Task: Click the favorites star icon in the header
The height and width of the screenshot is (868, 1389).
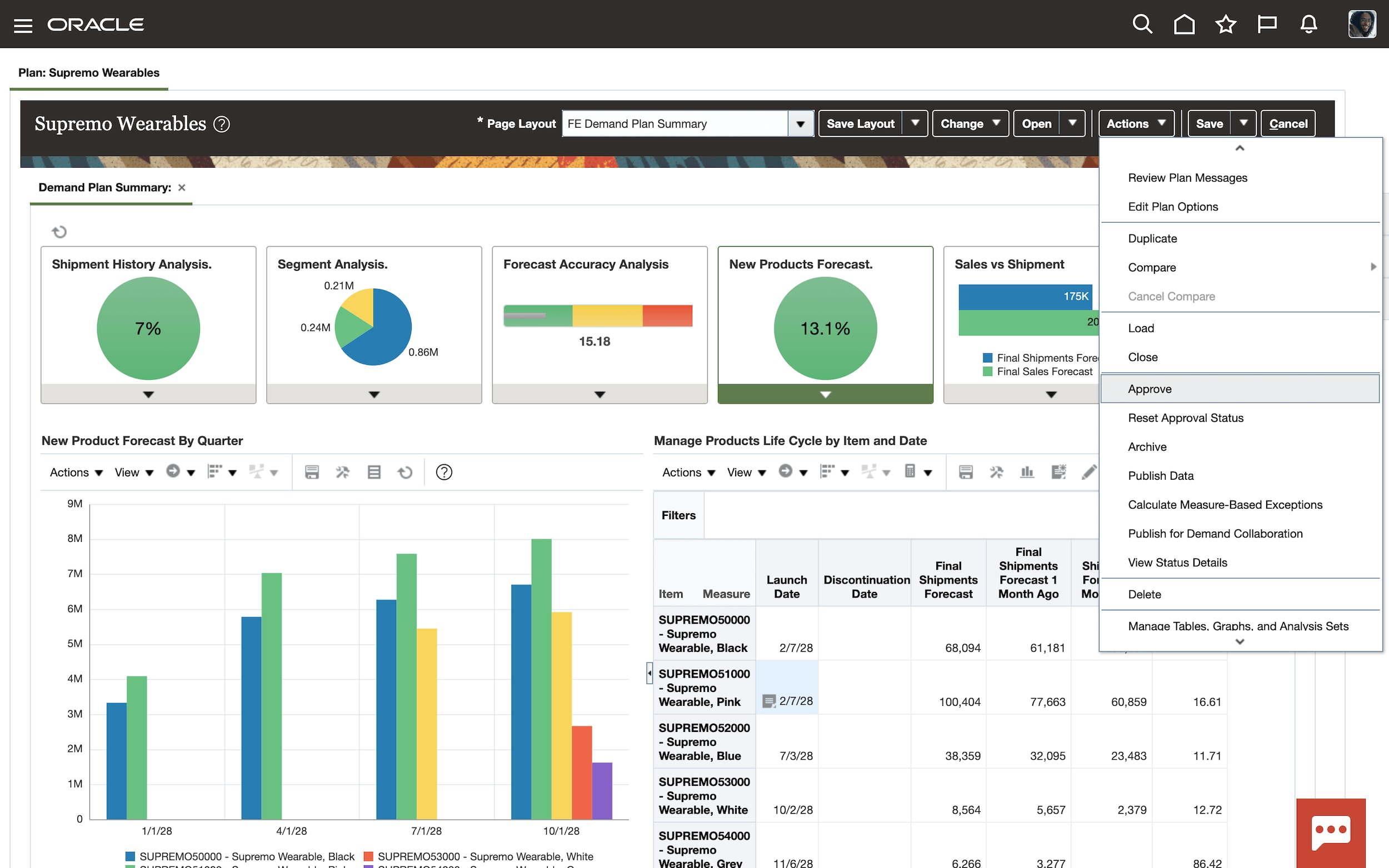Action: tap(1226, 24)
